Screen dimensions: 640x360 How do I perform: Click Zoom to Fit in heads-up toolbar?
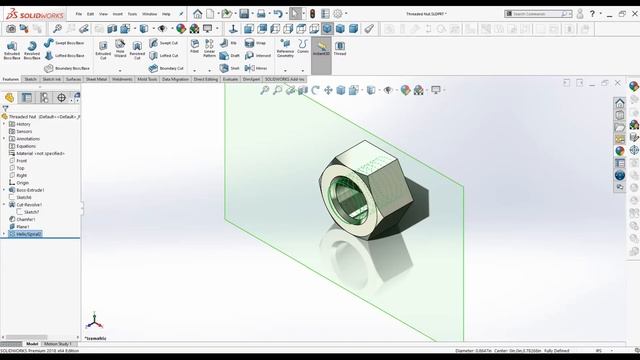coord(264,90)
